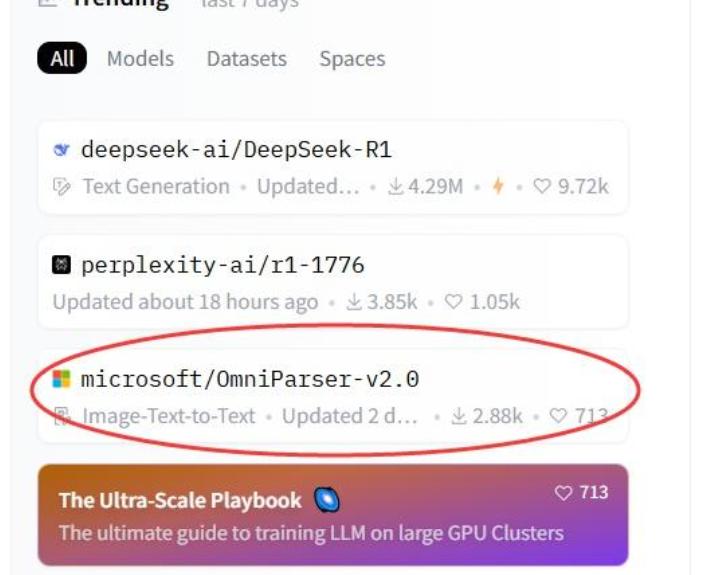Open the microsoft/OmniParser-v2.0 model link
The width and height of the screenshot is (703, 575).
pyautogui.click(x=249, y=380)
